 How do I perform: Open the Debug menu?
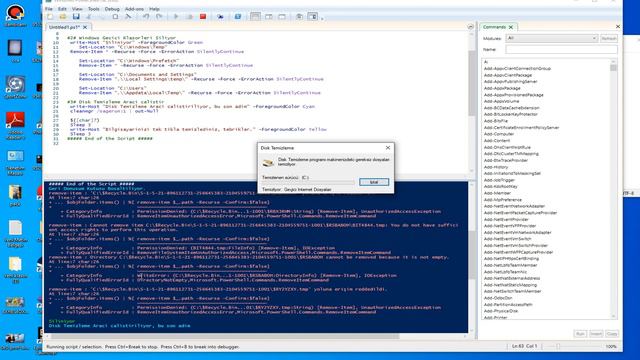click(112, 9)
